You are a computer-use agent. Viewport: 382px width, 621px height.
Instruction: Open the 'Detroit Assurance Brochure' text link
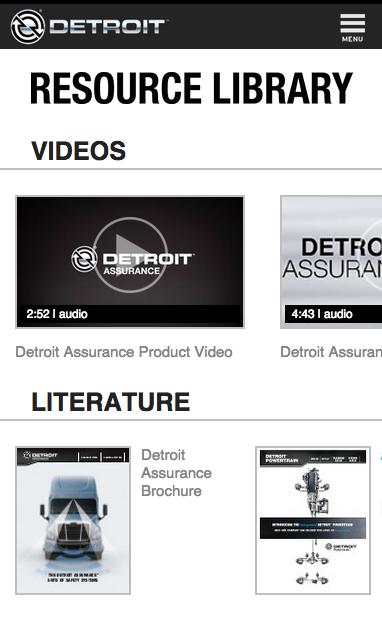(x=176, y=473)
